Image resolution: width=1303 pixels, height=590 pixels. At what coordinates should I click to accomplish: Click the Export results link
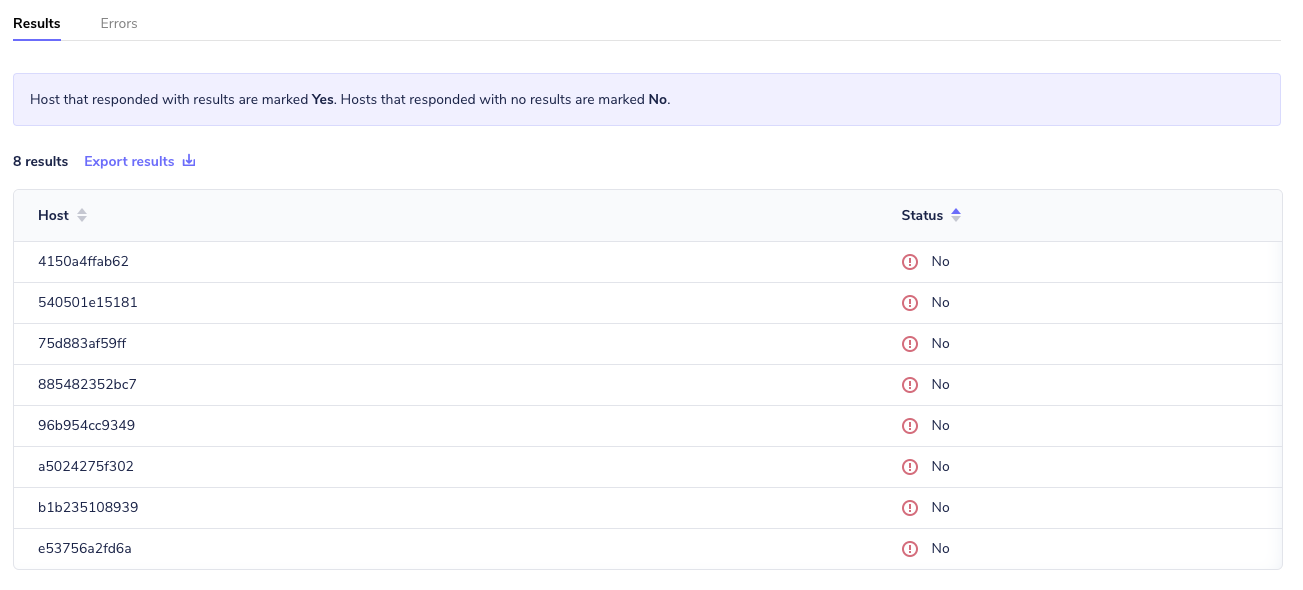tap(129, 160)
